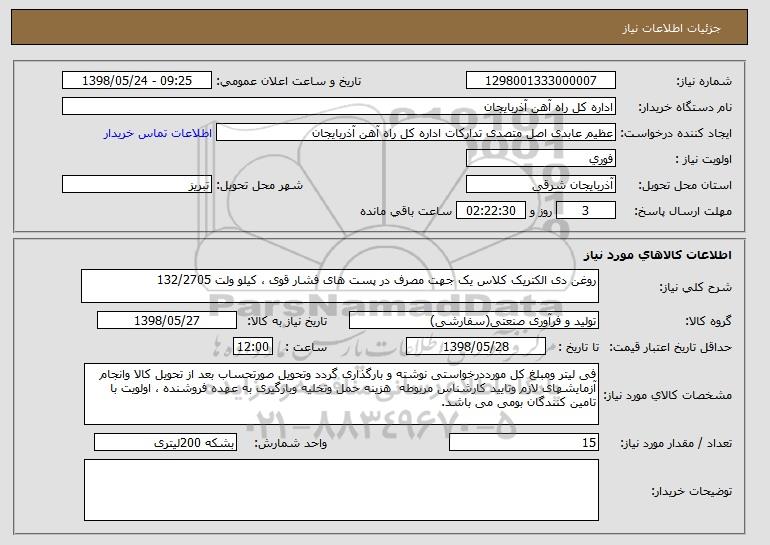This screenshot has height=545, width=770.
Task: Click the unit field بشکه 200لیتری
Action: click(x=165, y=442)
